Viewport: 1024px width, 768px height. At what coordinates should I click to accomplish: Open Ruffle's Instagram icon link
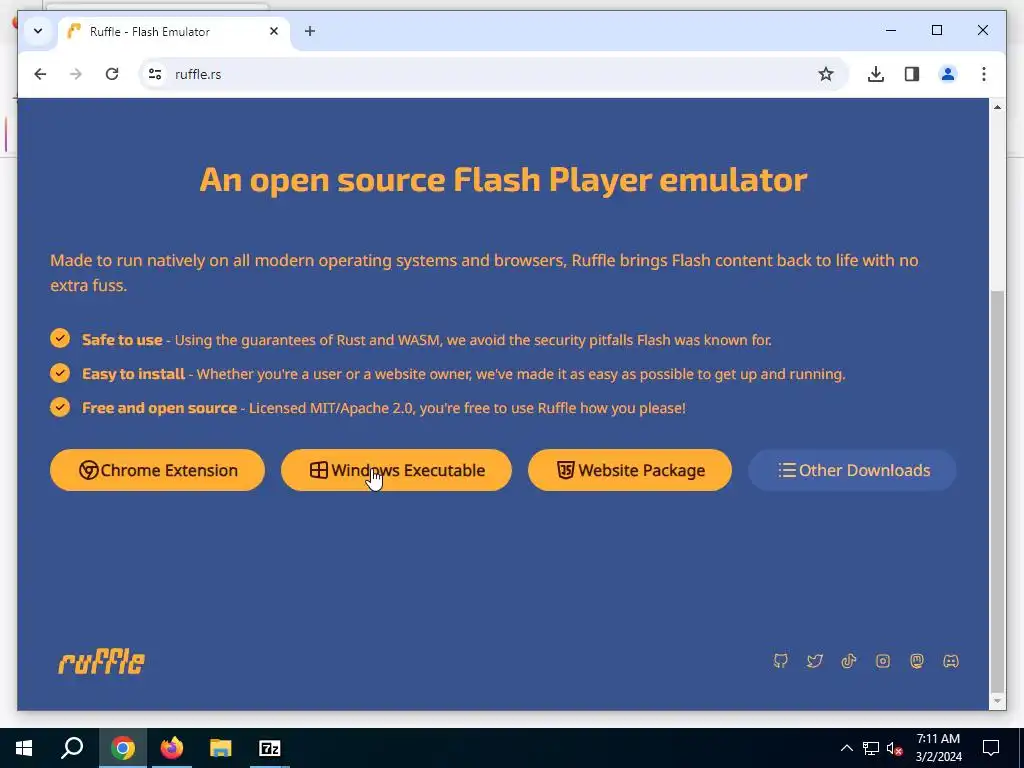coord(883,661)
